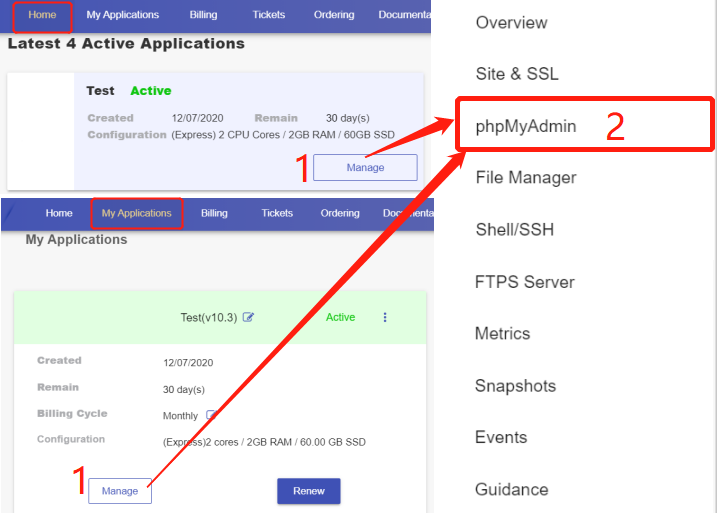The width and height of the screenshot is (717, 513).
Task: Select Overview in the side menu
Action: tap(511, 22)
